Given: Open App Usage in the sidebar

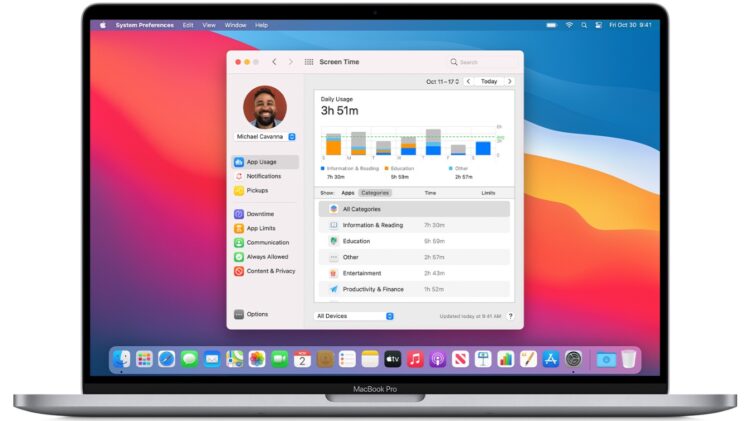Looking at the screenshot, I should 264,162.
